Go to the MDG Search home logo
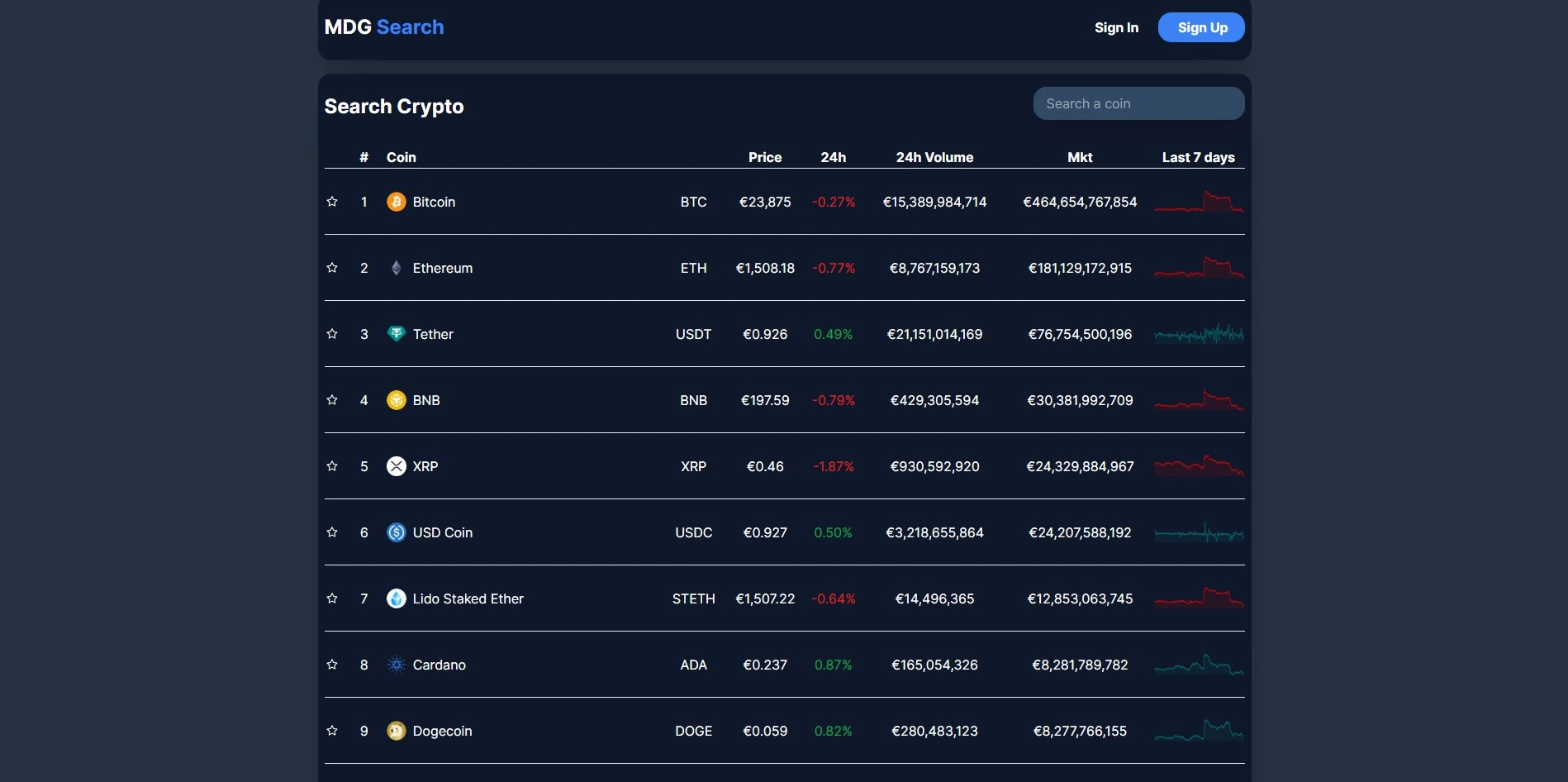 [384, 27]
